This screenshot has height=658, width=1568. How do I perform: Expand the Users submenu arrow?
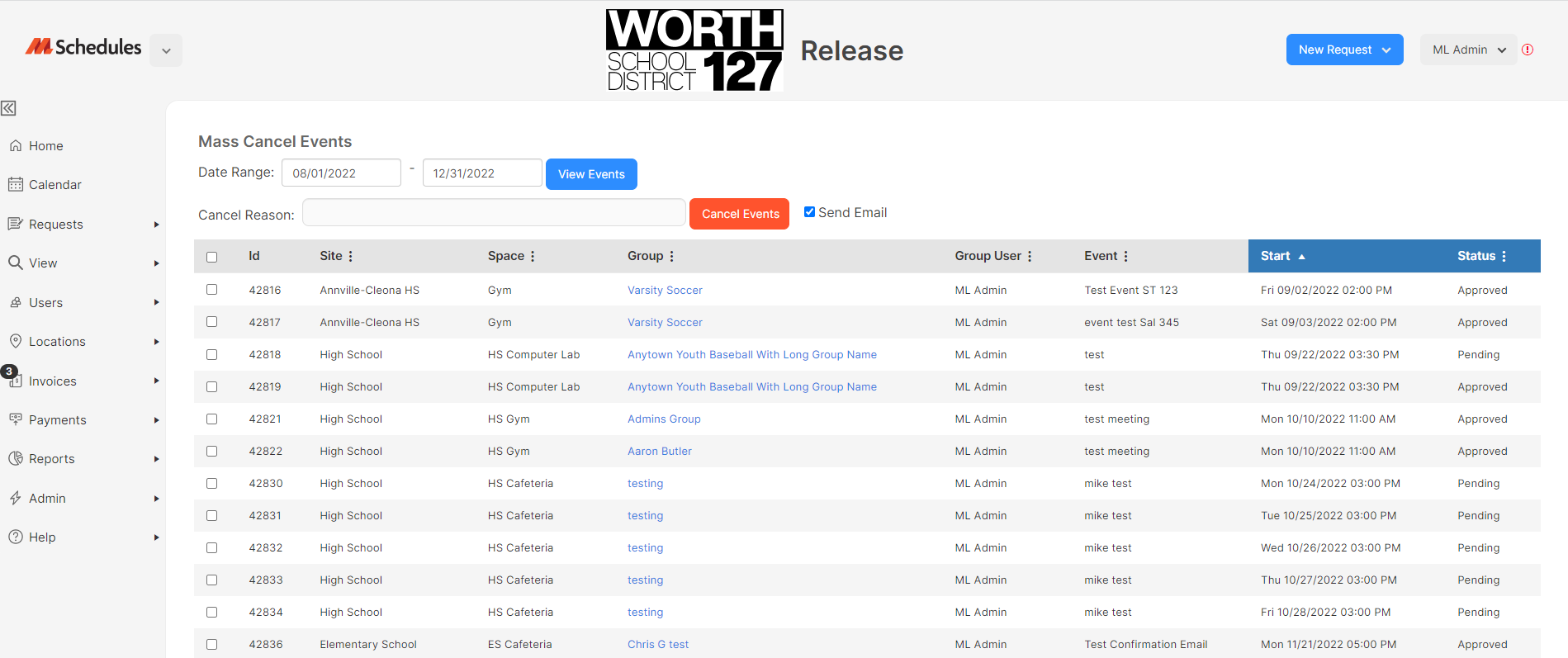pos(156,302)
